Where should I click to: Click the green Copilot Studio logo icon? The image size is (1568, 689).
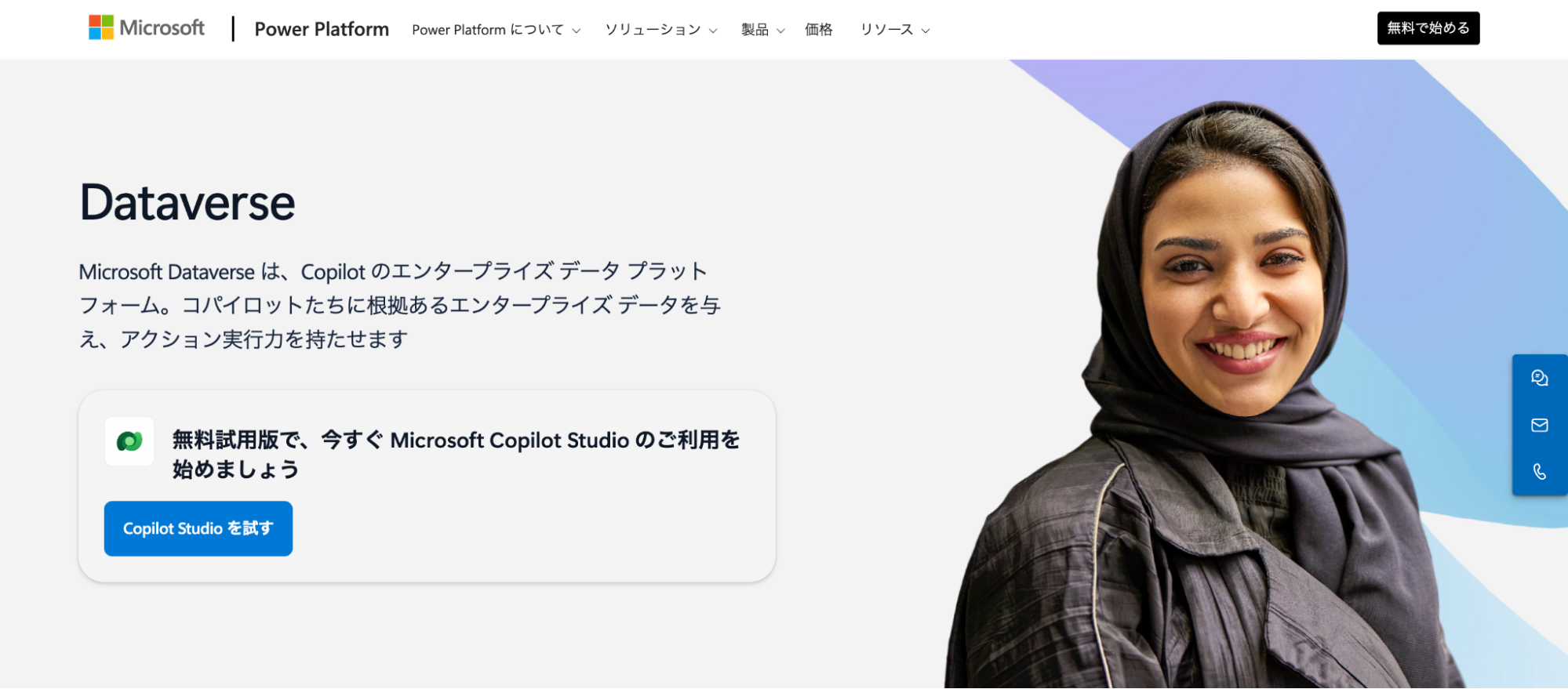coord(129,441)
